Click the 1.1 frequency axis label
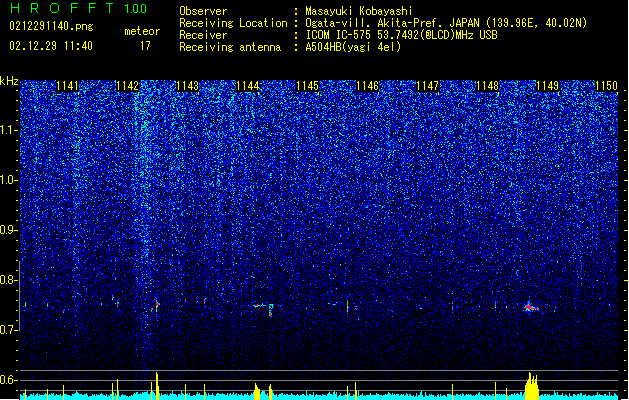 click(9, 130)
